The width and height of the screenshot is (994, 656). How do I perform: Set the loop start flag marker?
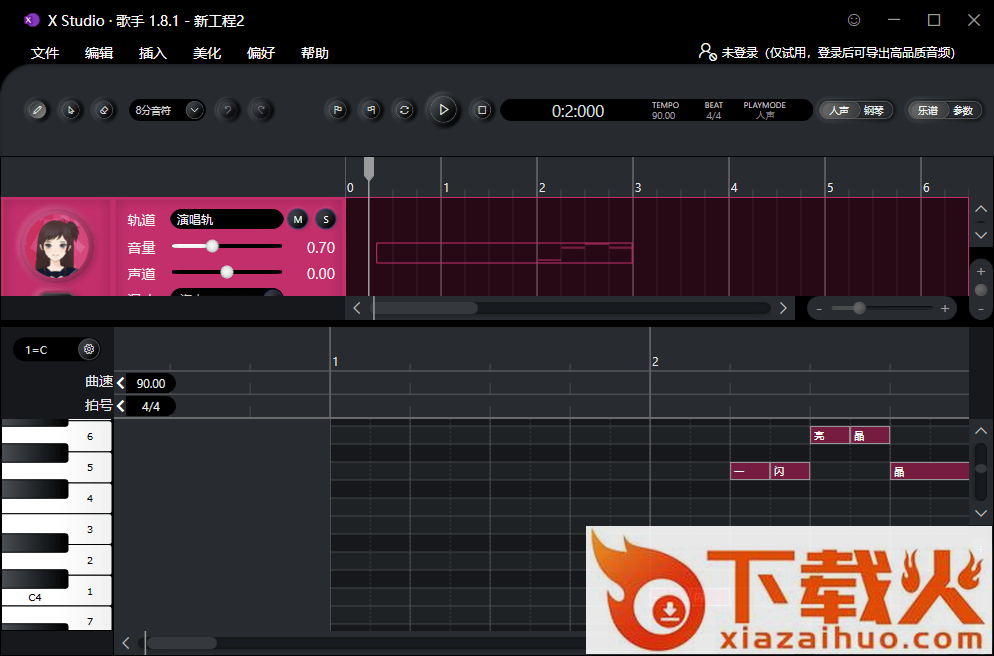coord(338,110)
